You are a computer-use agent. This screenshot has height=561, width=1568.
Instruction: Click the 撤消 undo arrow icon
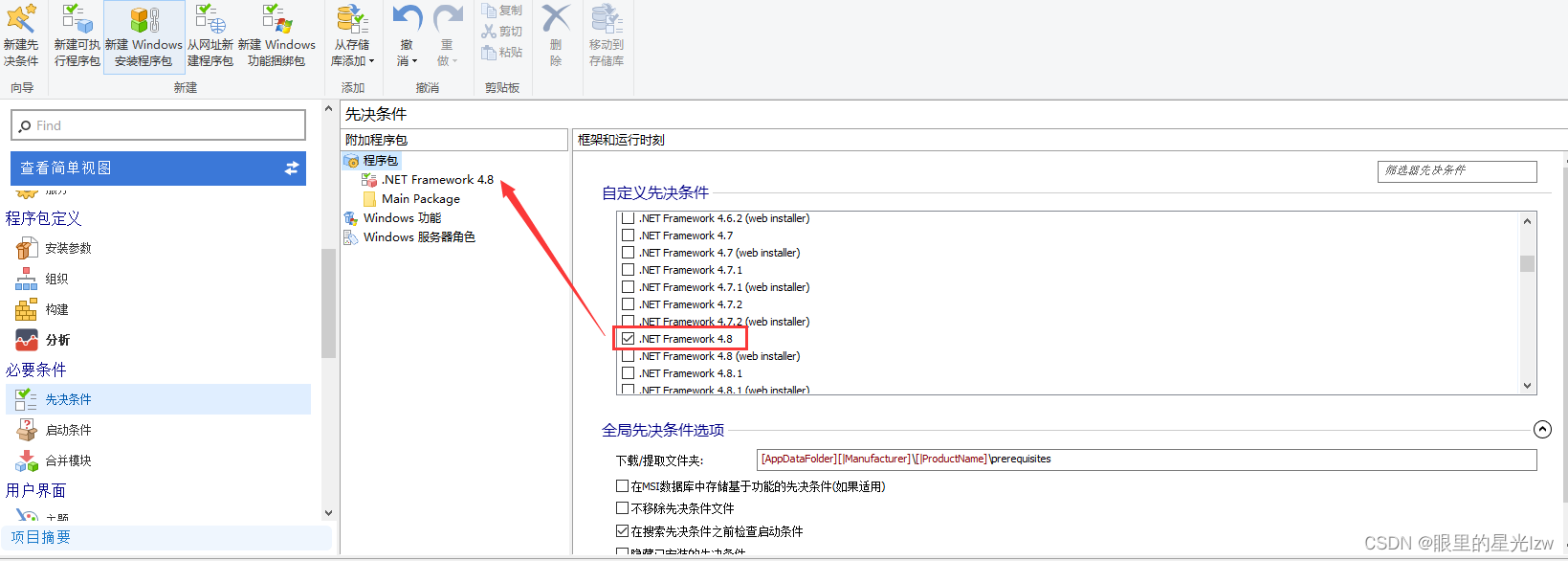pos(408,18)
